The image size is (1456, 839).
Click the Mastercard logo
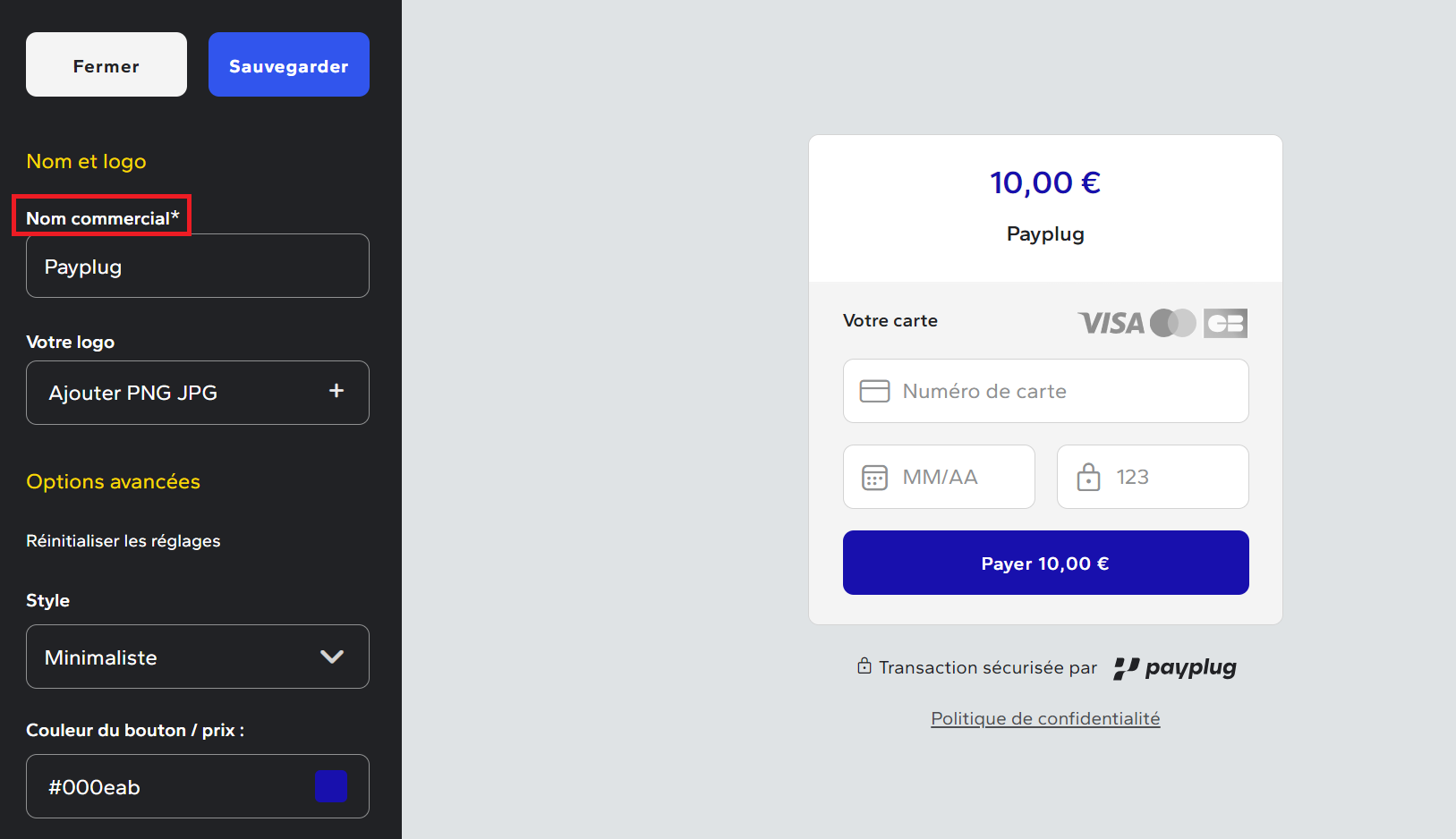1172,323
